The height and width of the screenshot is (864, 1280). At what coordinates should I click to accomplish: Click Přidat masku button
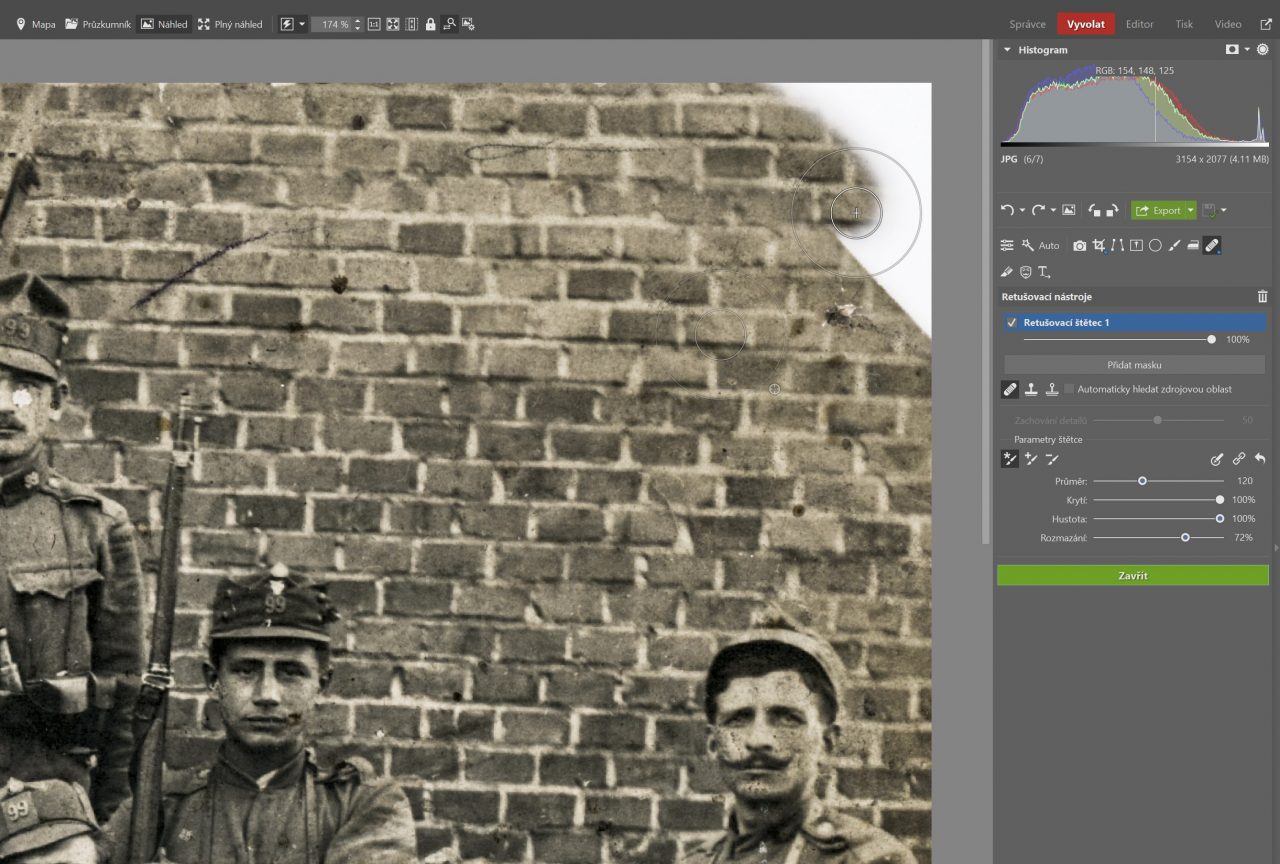pyautogui.click(x=1134, y=365)
